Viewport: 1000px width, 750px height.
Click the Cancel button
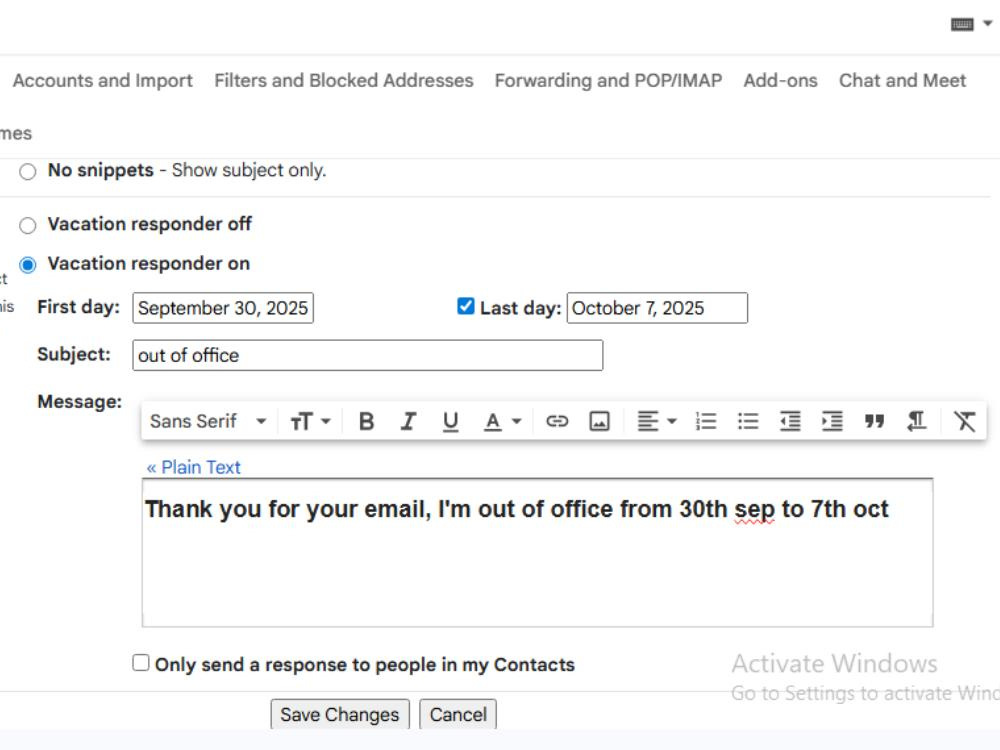[458, 714]
